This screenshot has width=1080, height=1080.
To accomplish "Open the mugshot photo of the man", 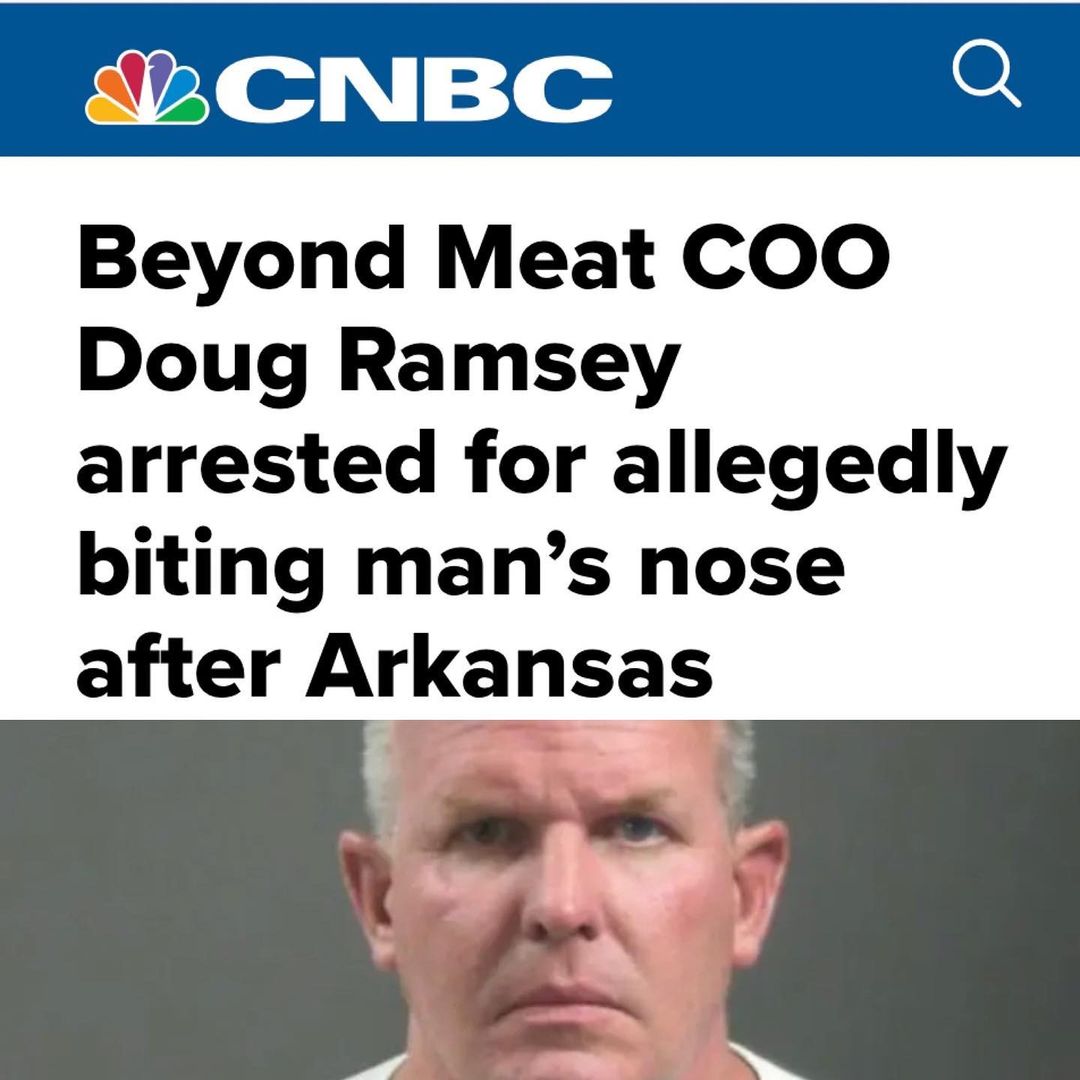I will [x=540, y=900].
